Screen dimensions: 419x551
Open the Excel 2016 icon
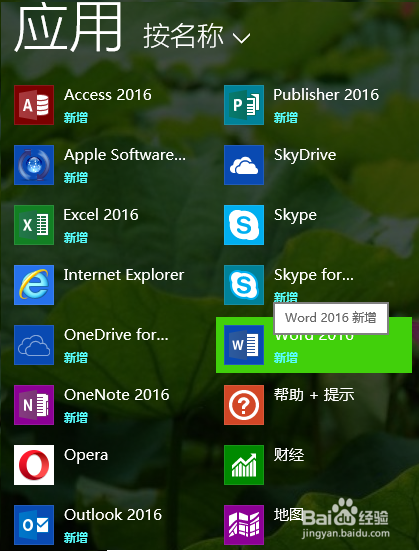pyautogui.click(x=34, y=225)
